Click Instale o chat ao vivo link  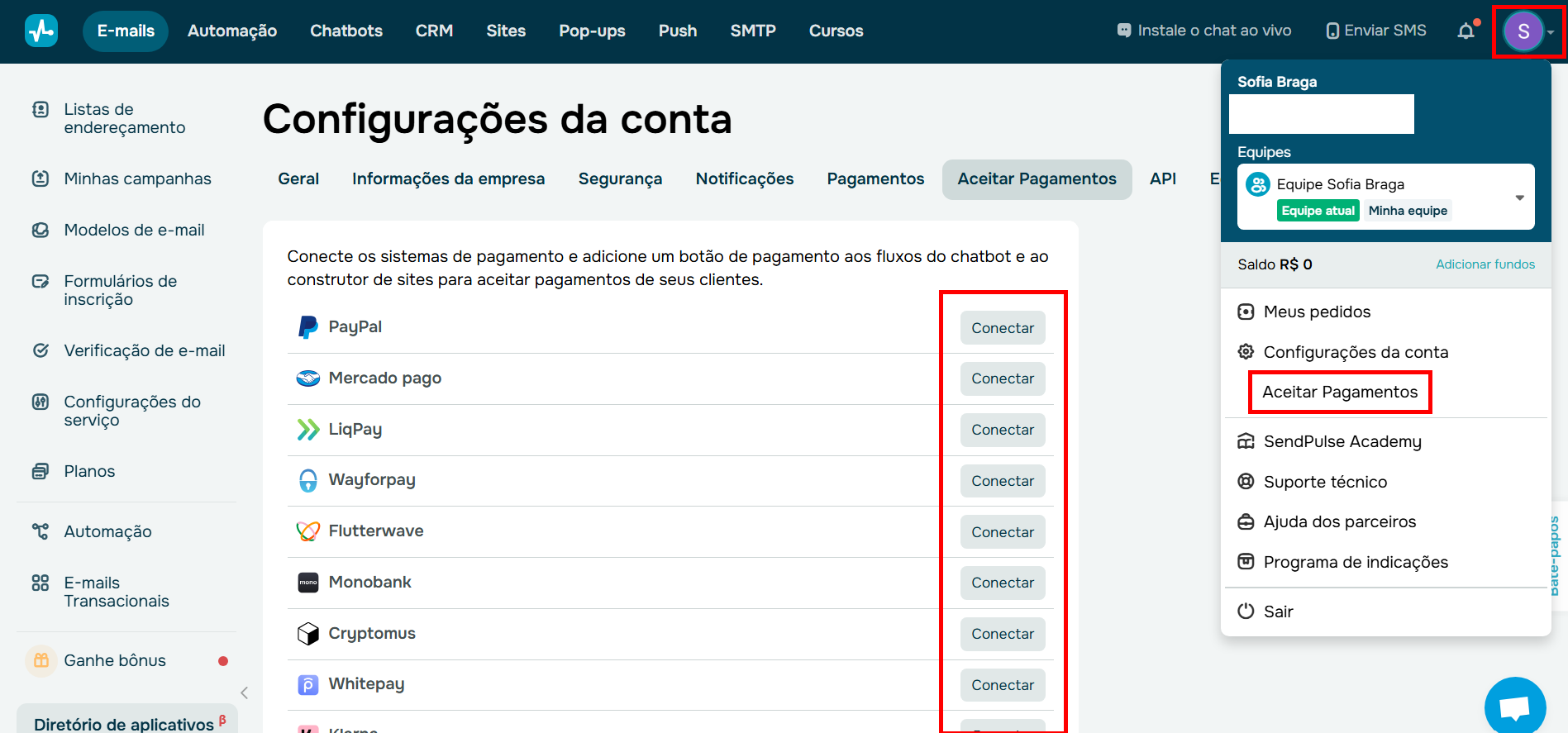pos(1203,31)
